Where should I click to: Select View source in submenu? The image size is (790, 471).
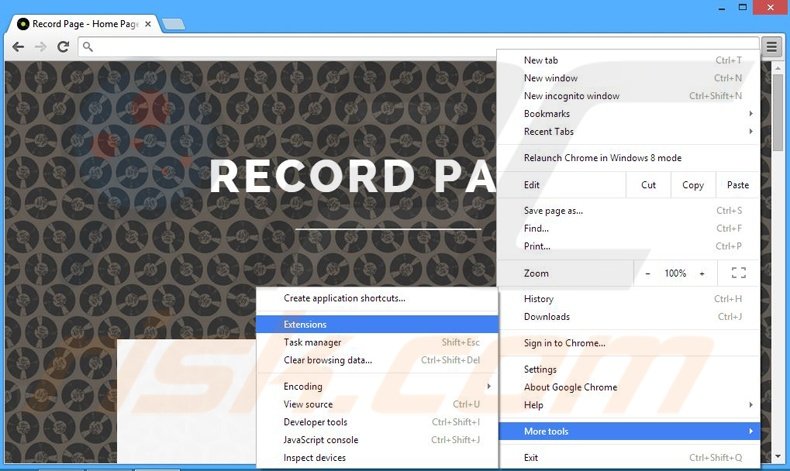[377, 404]
